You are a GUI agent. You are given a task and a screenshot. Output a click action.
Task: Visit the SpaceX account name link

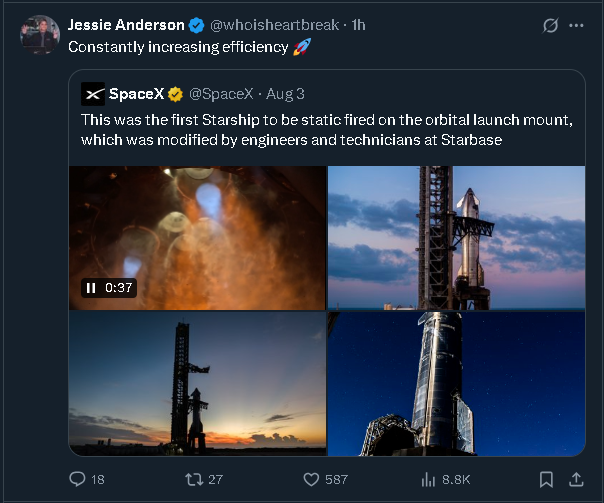136,94
